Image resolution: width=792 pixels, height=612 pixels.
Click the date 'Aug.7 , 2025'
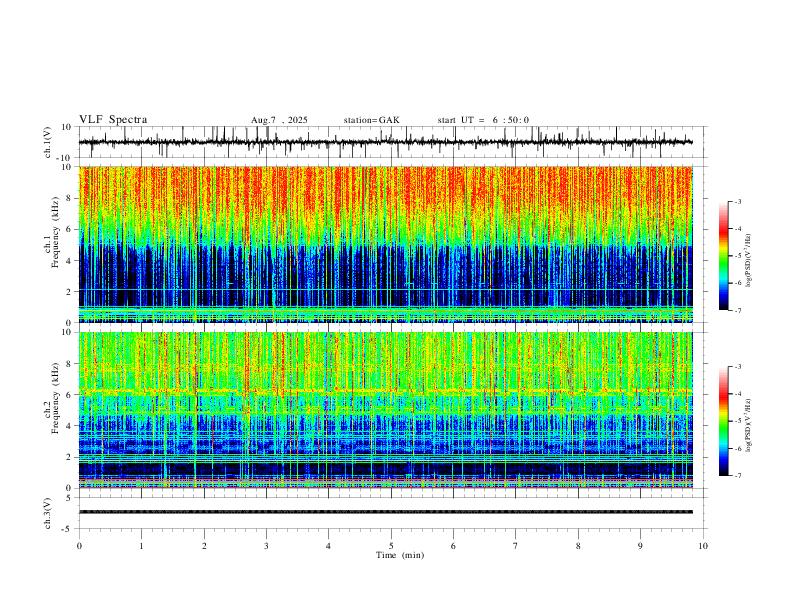(x=279, y=120)
